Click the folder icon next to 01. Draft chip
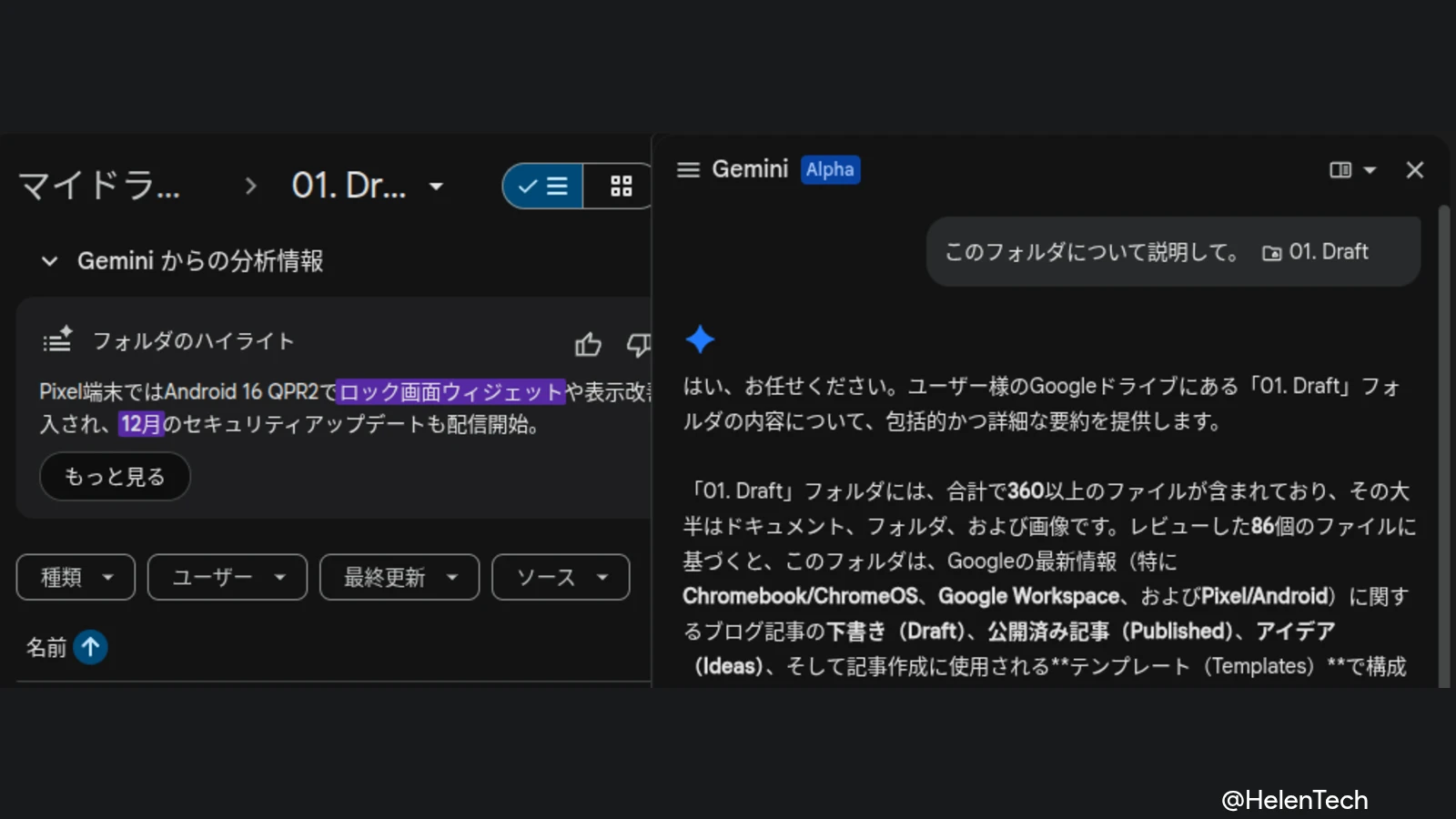 [x=1273, y=252]
